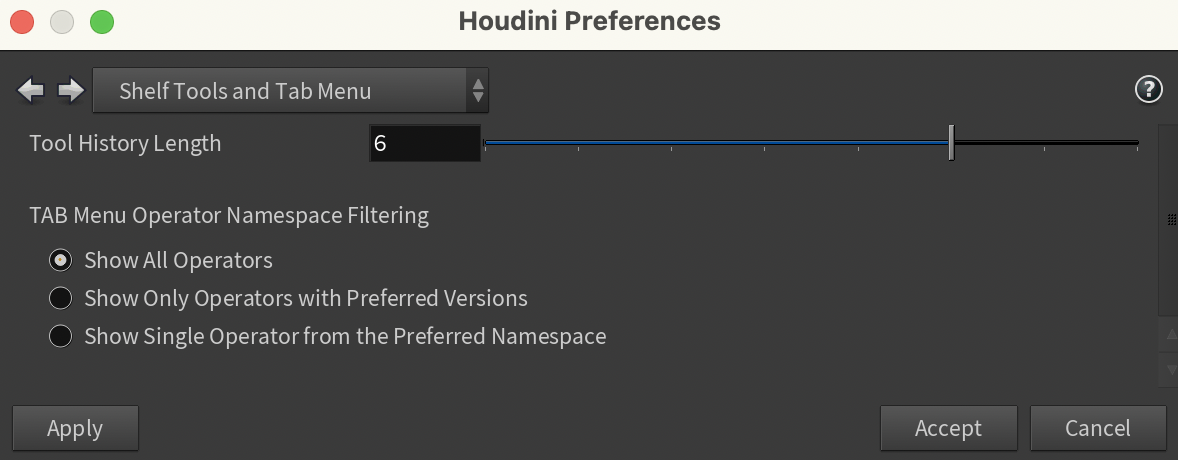Choose Show Single Operator from Preferred Namespace
This screenshot has height=460, width=1178.
point(61,336)
